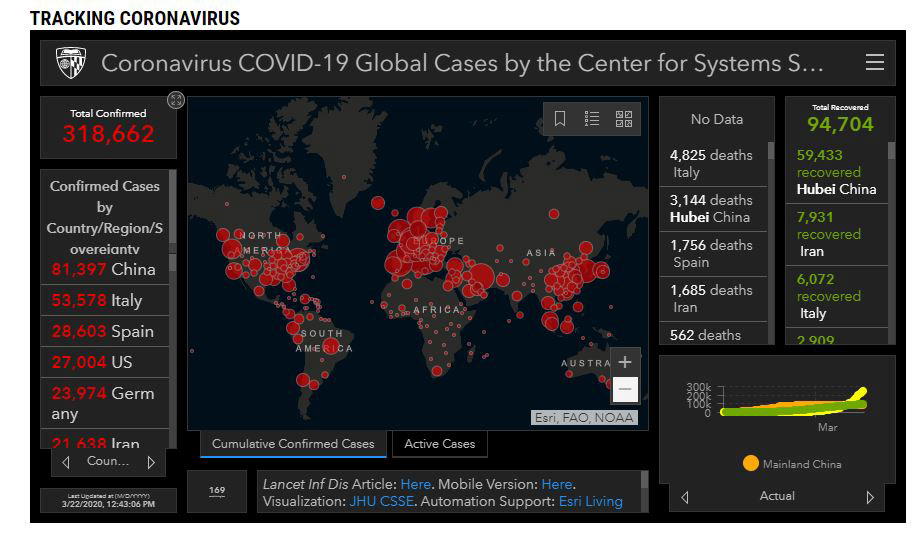Show previous chart with left arrow beside Actual
This screenshot has width=922, height=541.
click(685, 497)
